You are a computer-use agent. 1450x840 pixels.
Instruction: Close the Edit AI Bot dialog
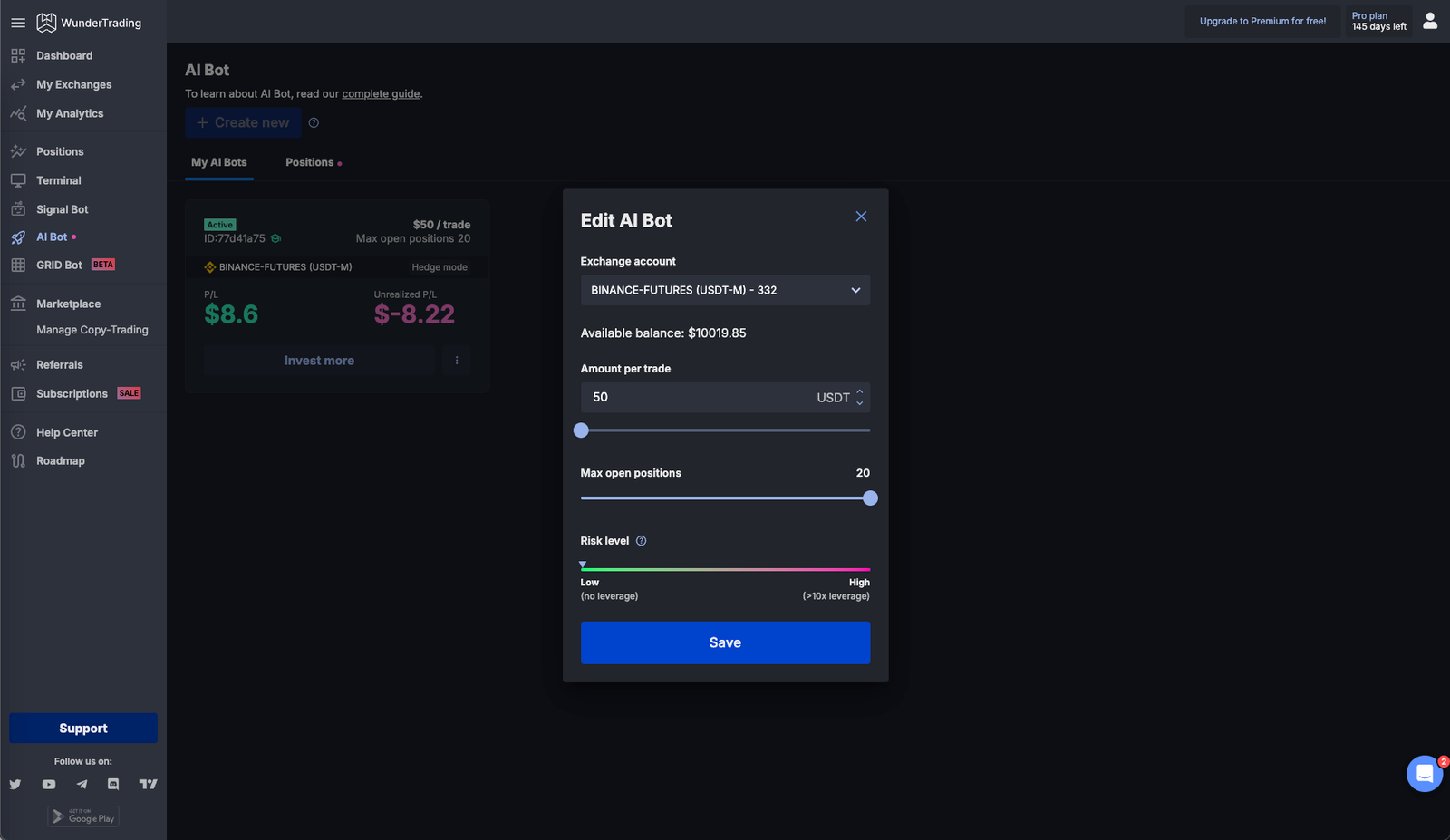(x=861, y=217)
